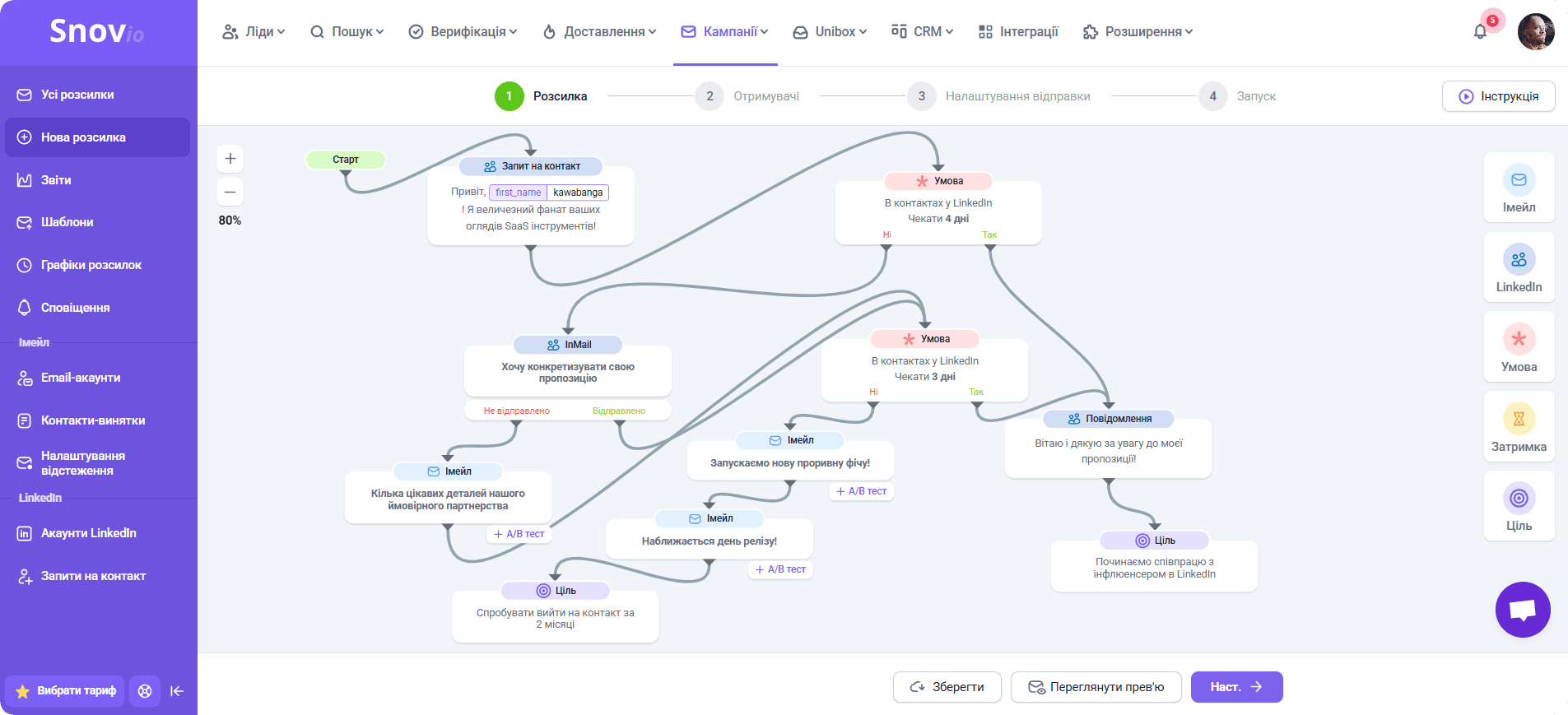The width and height of the screenshot is (1568, 715).
Task: Click the Snov.io logo
Action: pyautogui.click(x=96, y=31)
